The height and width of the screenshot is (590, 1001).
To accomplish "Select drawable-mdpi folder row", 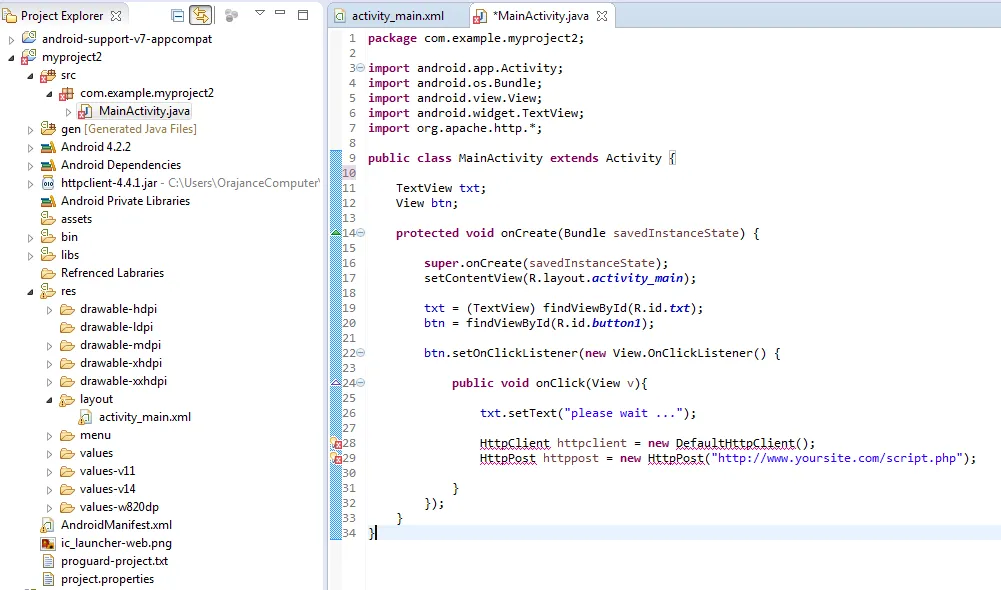I will click(x=120, y=345).
